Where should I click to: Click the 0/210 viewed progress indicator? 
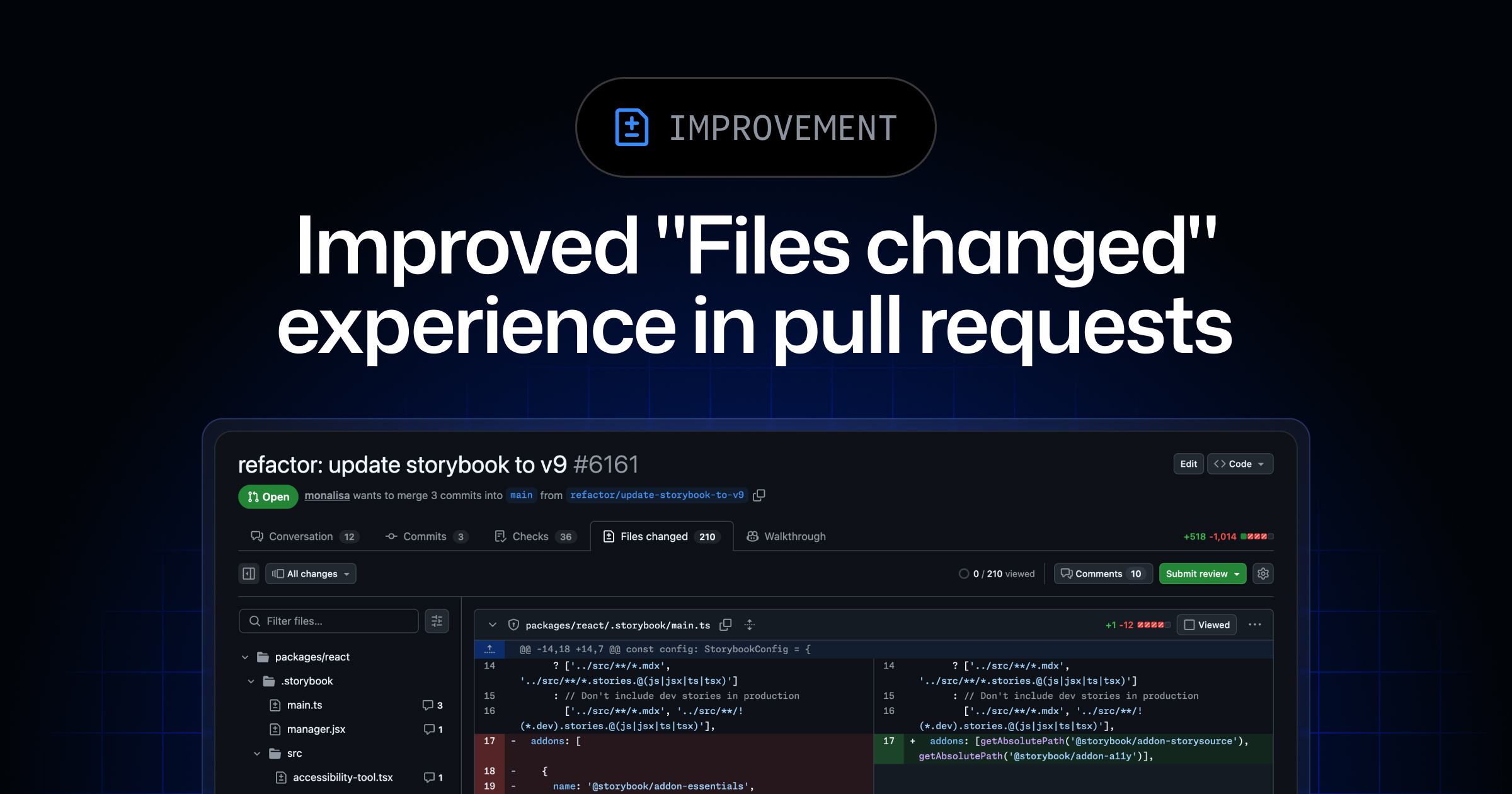[x=995, y=573]
